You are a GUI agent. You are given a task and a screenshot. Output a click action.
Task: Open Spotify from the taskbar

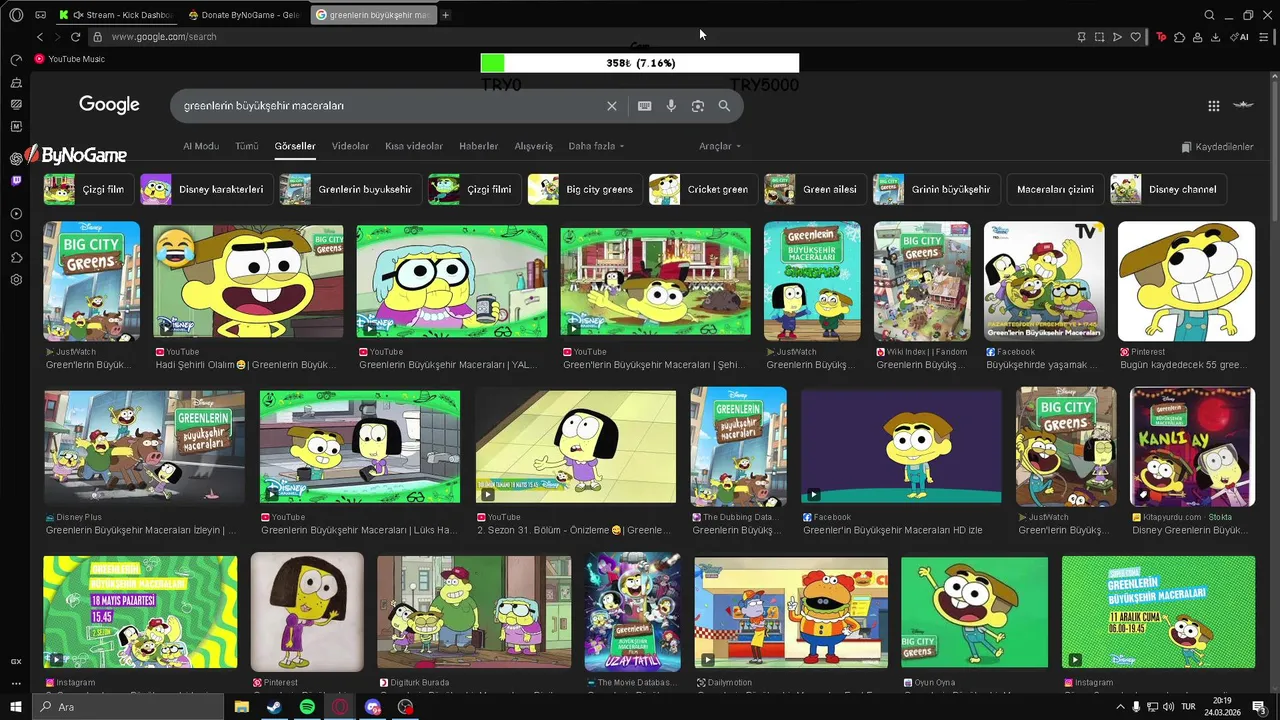click(307, 707)
